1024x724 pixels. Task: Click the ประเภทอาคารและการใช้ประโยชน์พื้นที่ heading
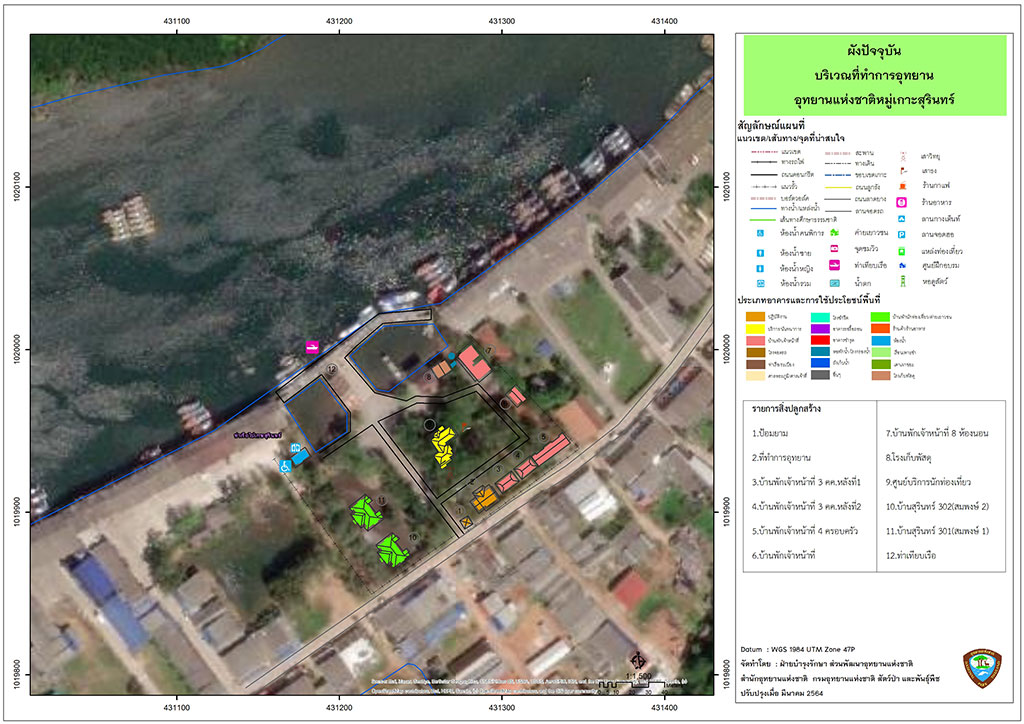click(x=808, y=300)
